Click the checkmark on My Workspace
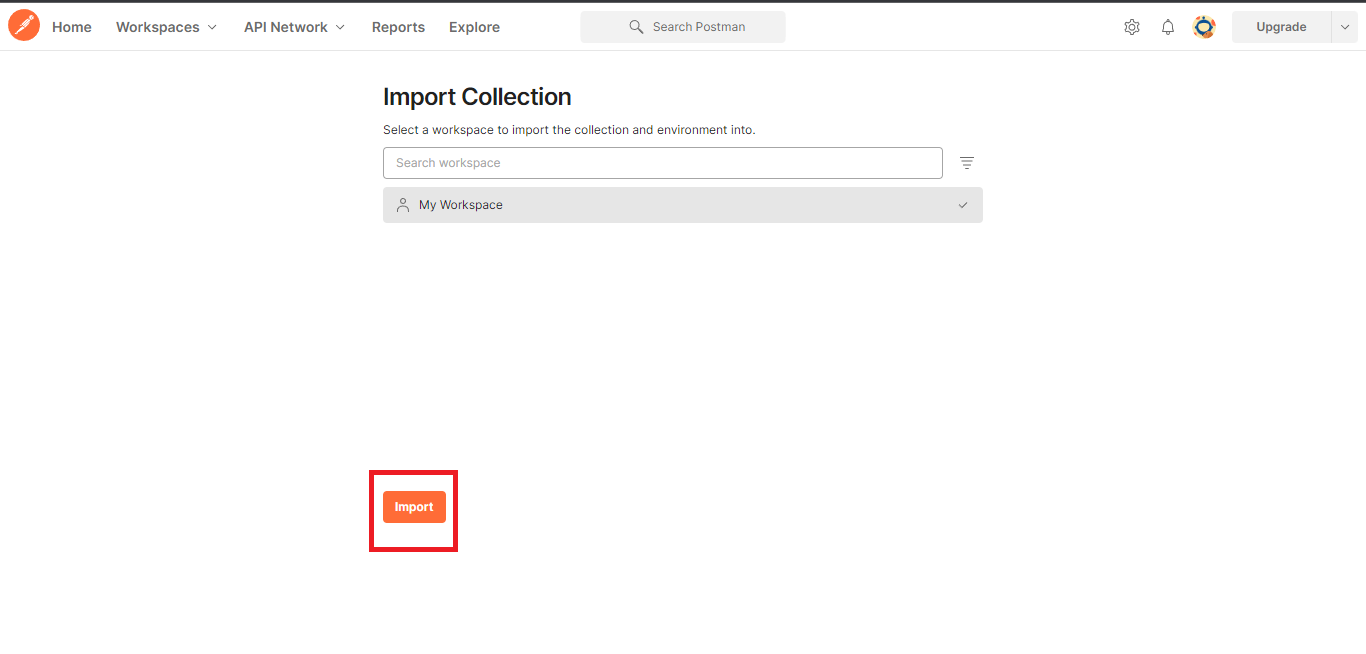 coord(963,205)
